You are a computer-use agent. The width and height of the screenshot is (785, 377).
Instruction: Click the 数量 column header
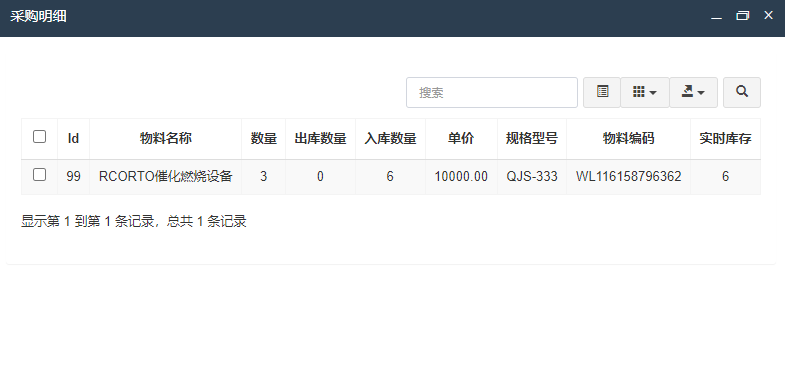[264, 139]
